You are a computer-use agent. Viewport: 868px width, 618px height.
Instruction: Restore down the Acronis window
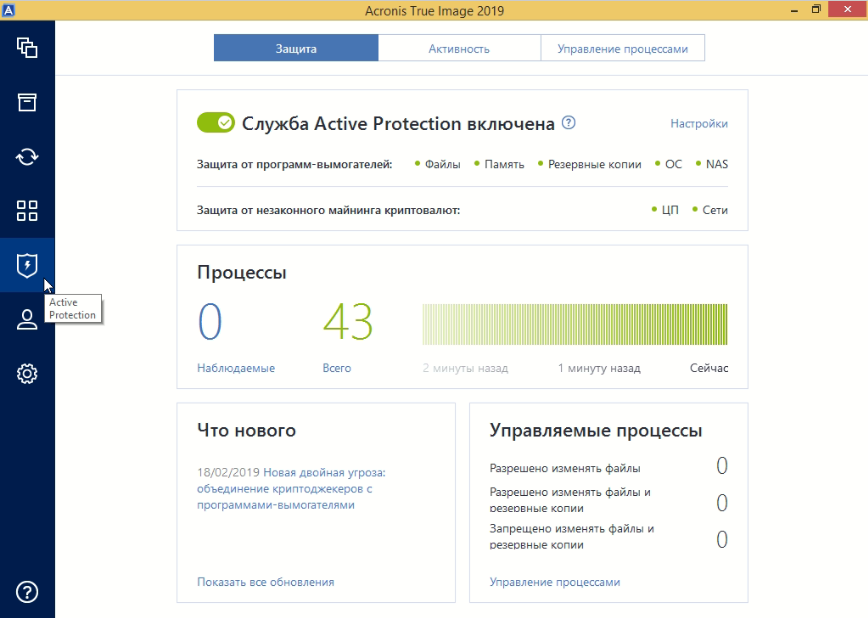point(816,10)
